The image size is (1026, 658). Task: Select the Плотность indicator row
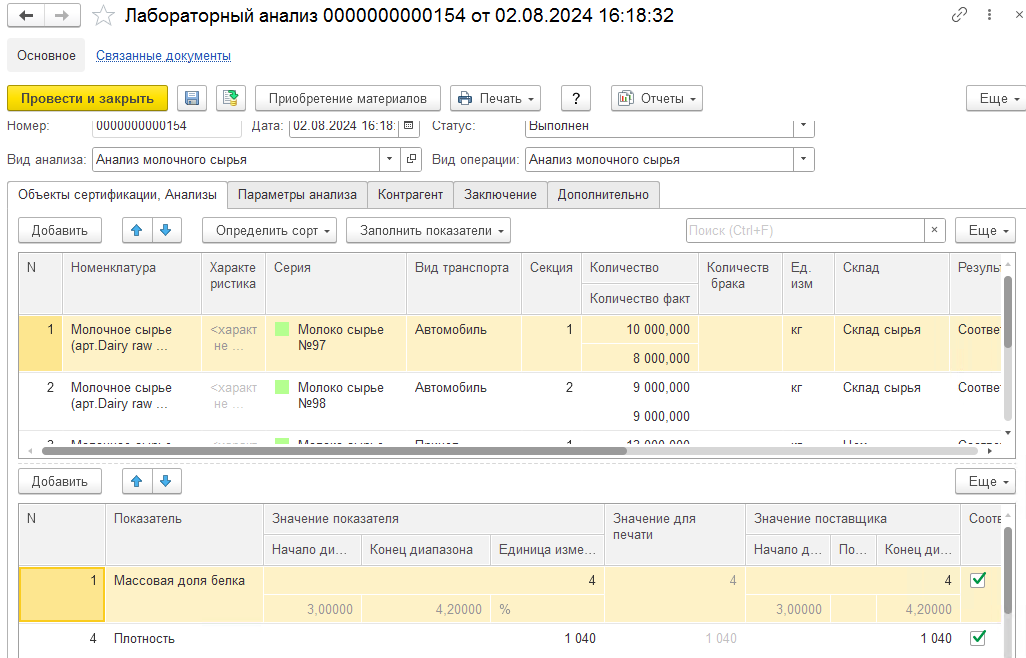(x=509, y=638)
